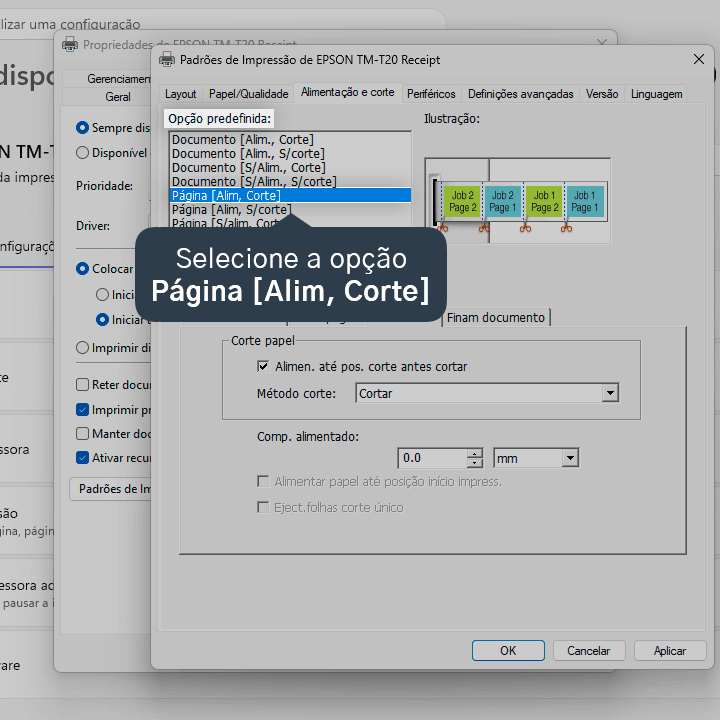Select Colocar radio option in Propriedades window

click(82, 269)
